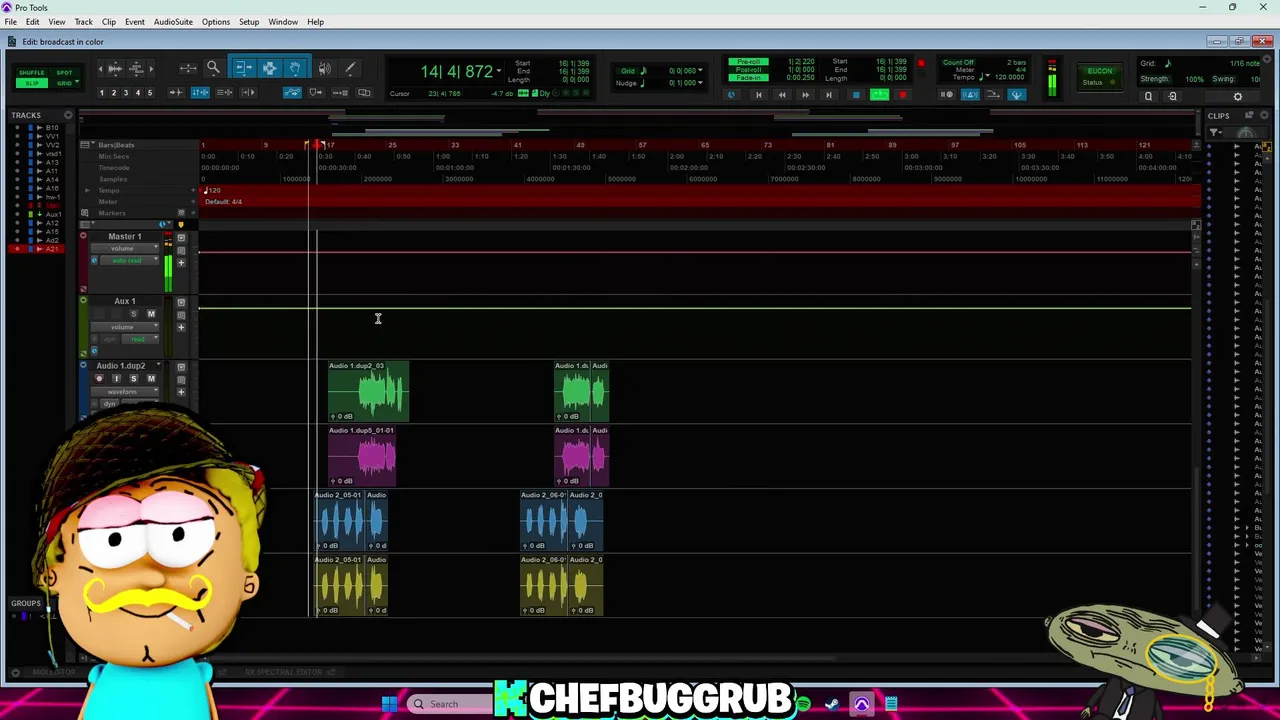Click the green Play loop button

tap(879, 95)
